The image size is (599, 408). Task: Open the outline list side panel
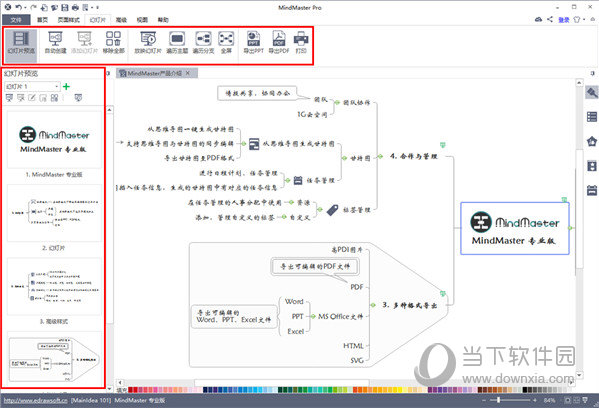pos(592,117)
